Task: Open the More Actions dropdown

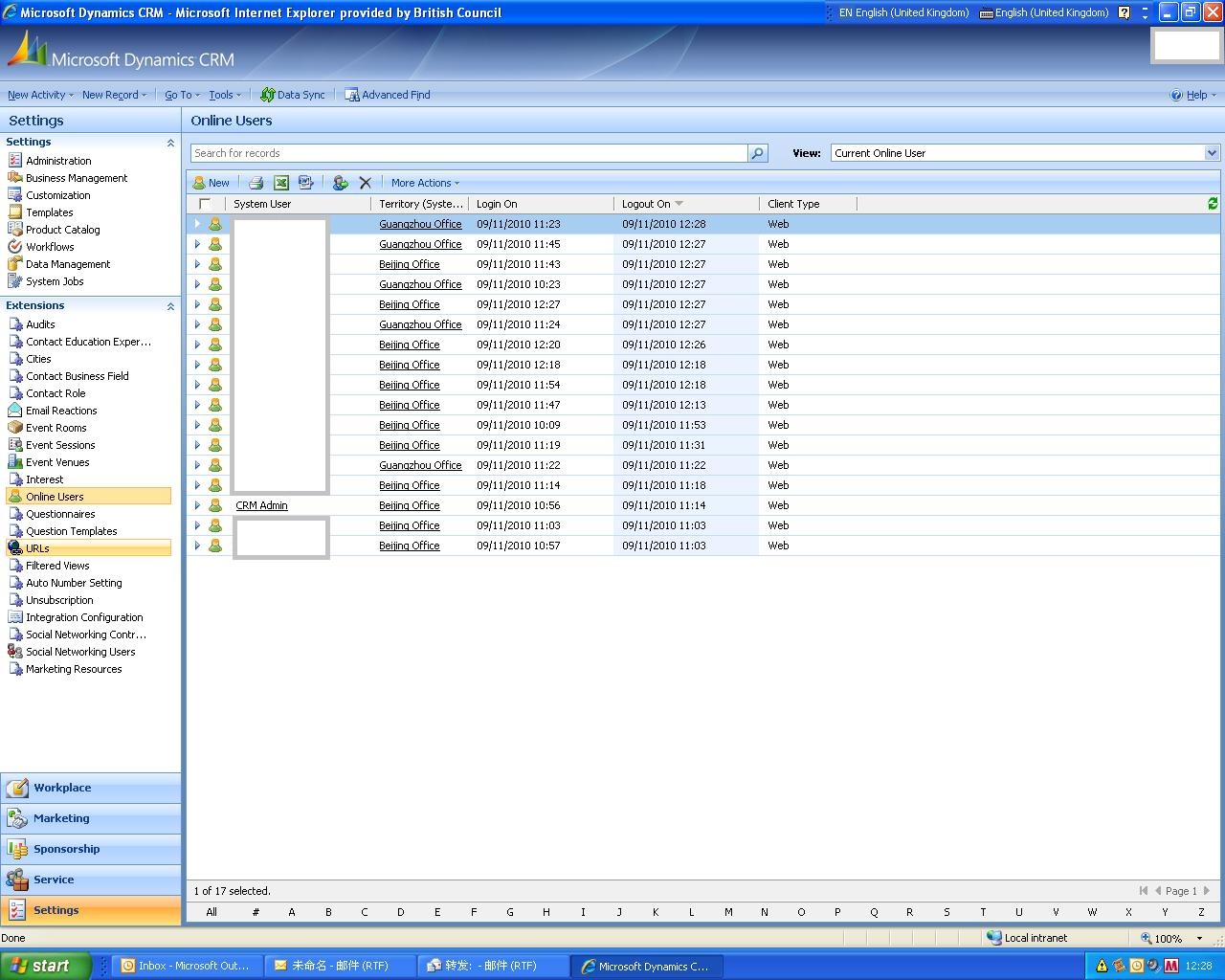Action: click(425, 183)
